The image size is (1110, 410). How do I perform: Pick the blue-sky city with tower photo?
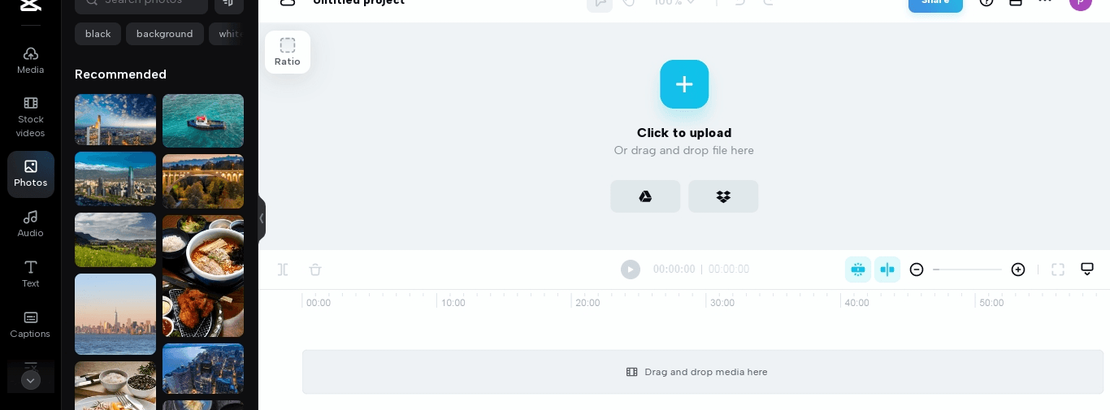tap(115, 179)
